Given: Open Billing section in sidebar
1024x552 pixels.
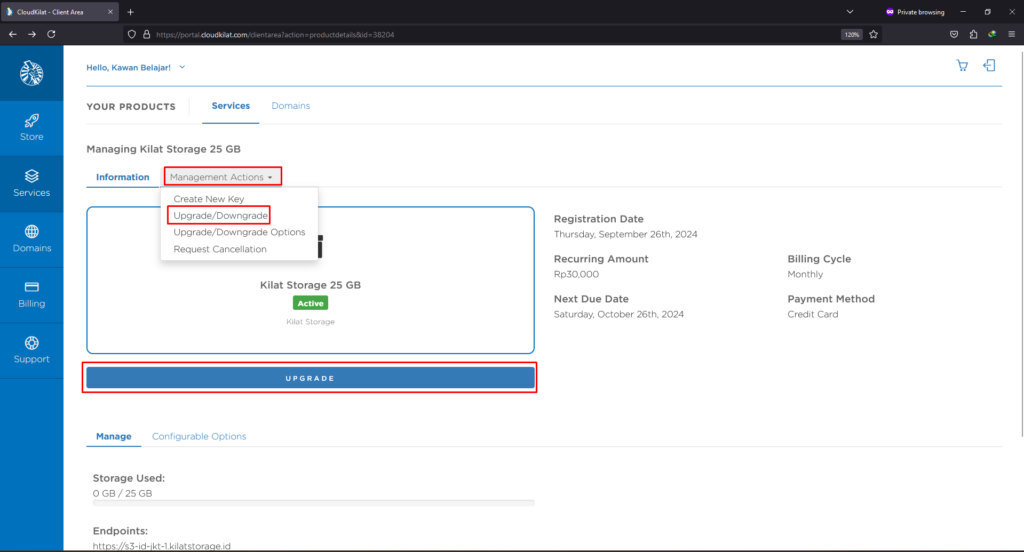Looking at the screenshot, I should tap(31, 294).
